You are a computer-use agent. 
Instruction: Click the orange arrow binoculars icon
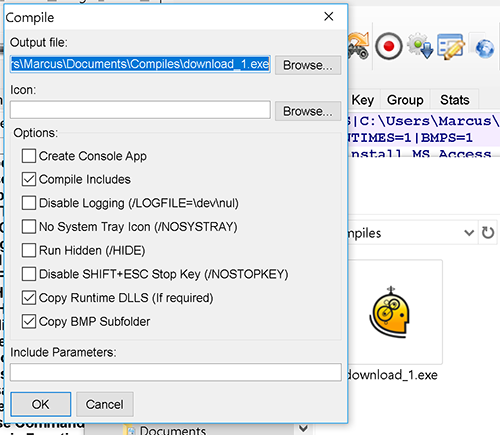click(359, 46)
